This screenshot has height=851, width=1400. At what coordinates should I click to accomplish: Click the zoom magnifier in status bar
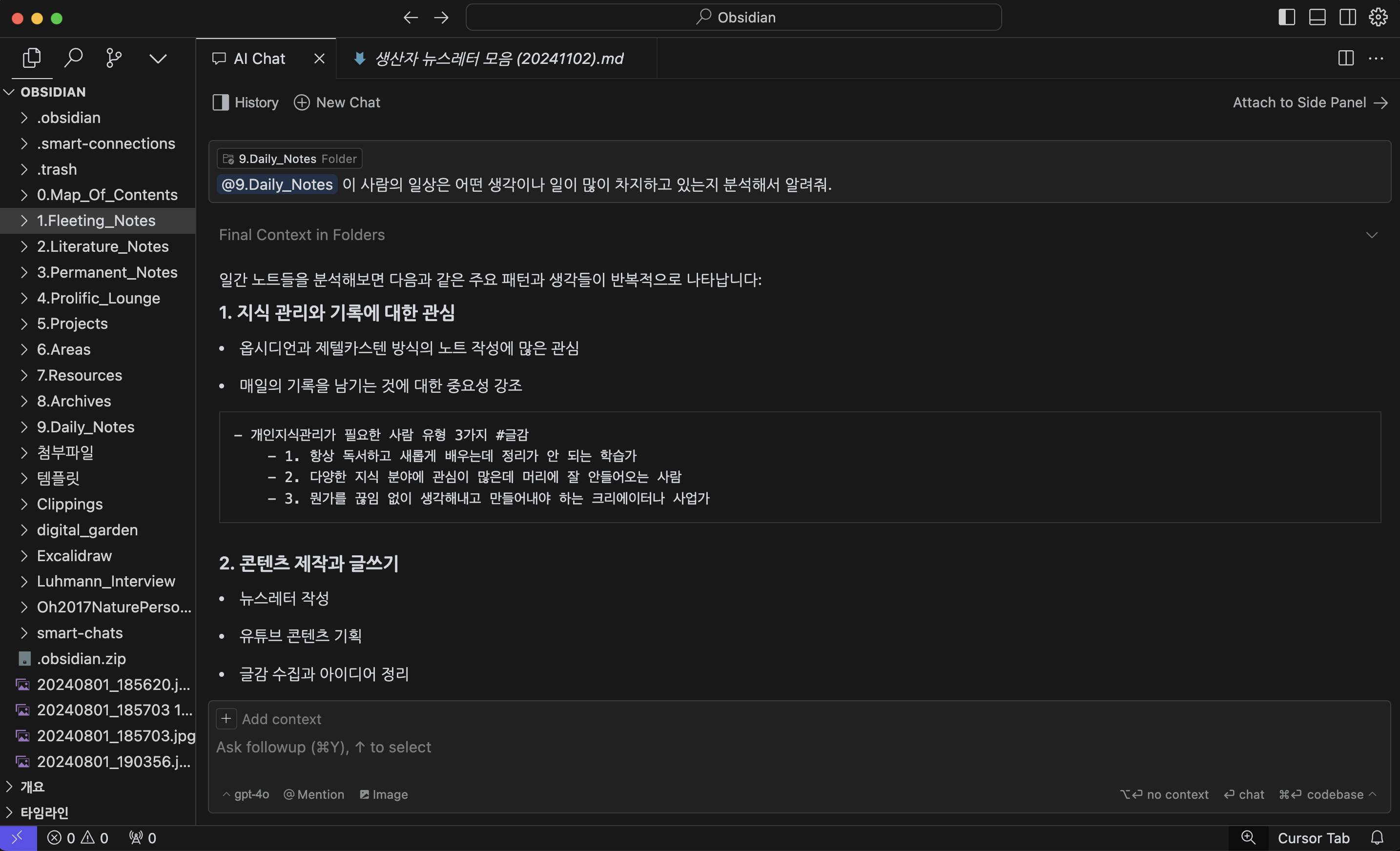coord(1248,837)
